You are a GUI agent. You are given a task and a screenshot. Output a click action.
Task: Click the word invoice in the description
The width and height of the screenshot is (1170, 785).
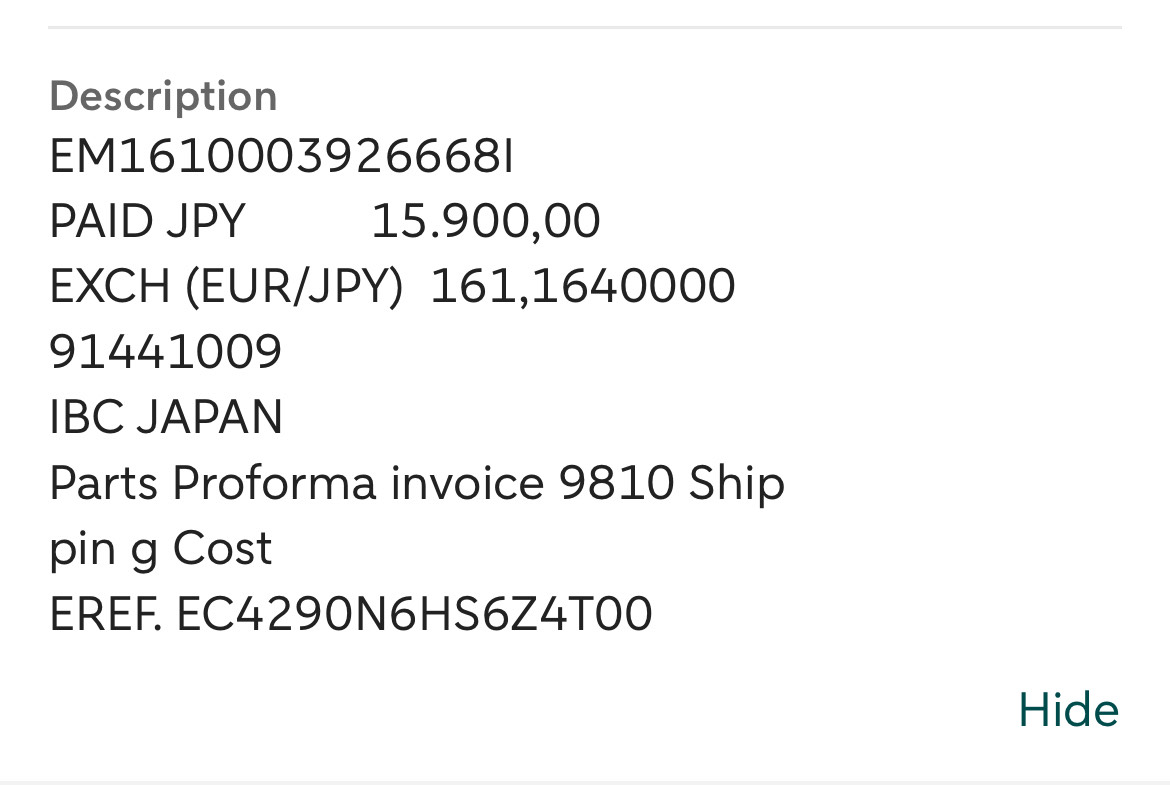pos(468,483)
